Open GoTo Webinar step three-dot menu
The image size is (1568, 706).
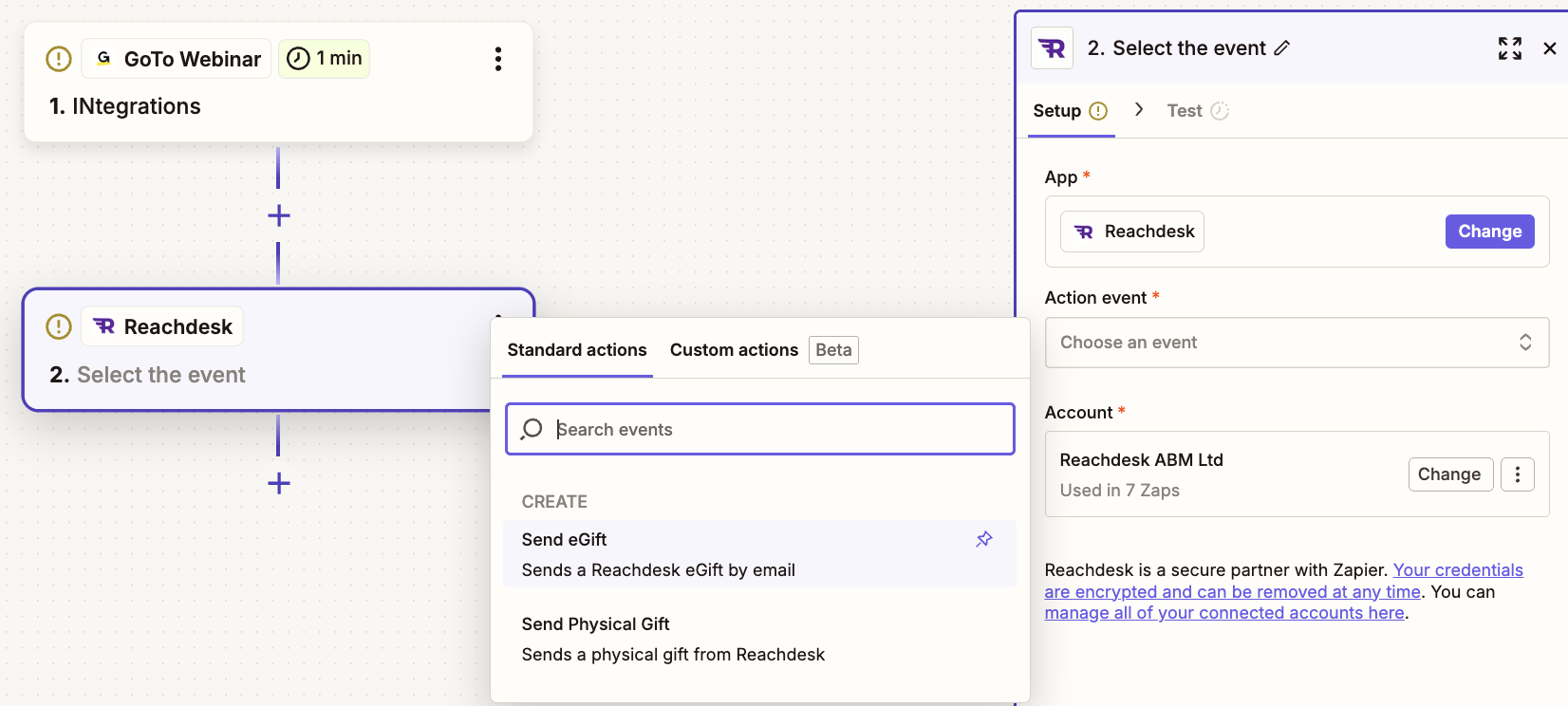(498, 59)
